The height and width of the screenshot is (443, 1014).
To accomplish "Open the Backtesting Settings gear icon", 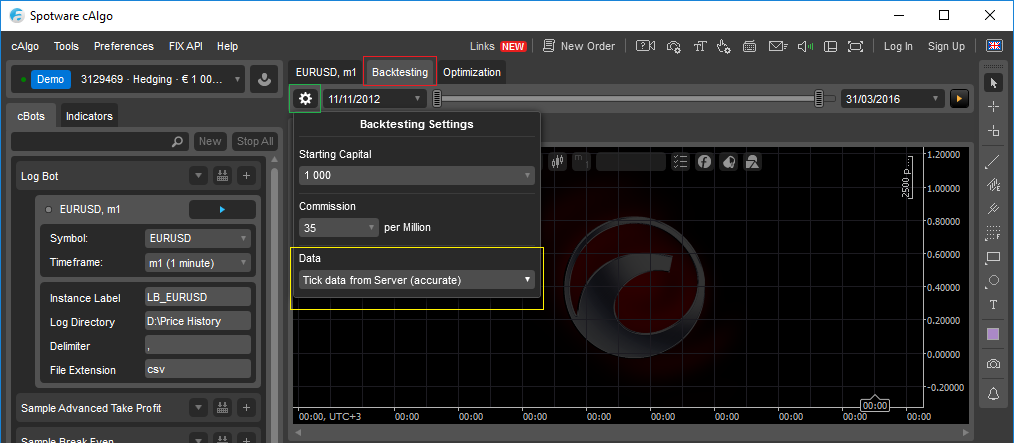I will 306,98.
